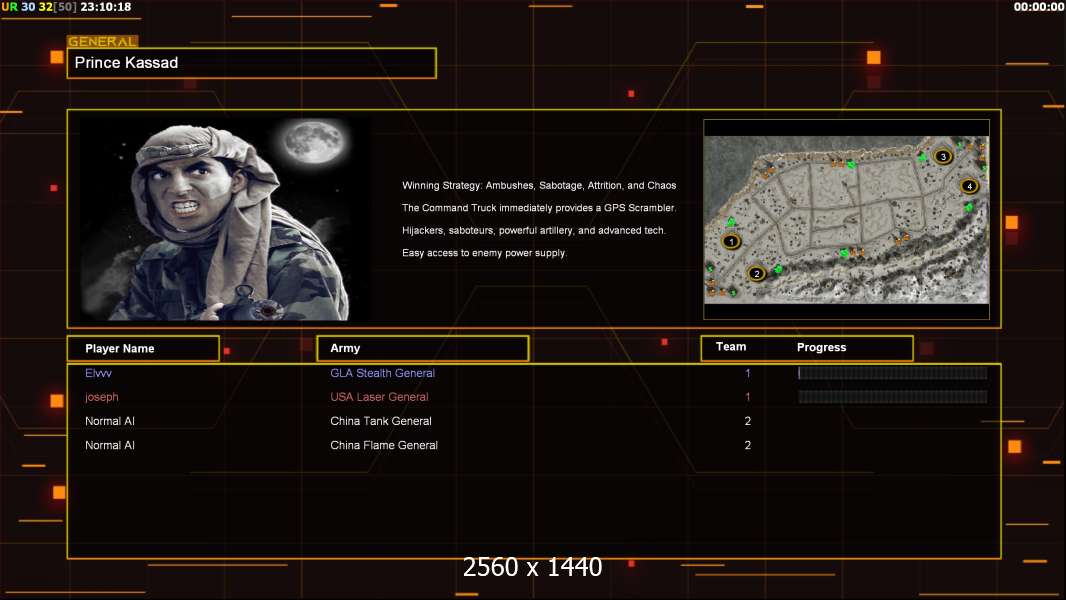Click the Player Name column header

point(143,349)
